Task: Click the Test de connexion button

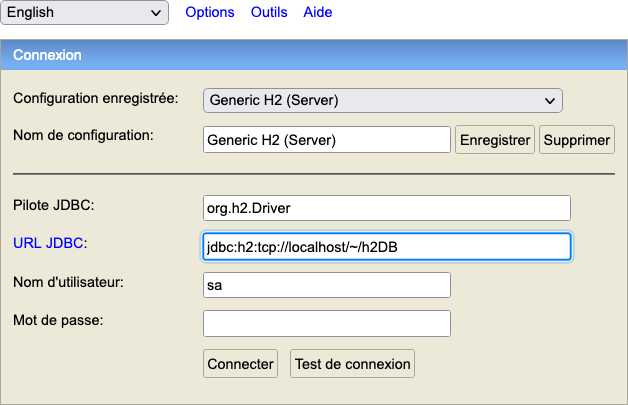Action: (352, 364)
